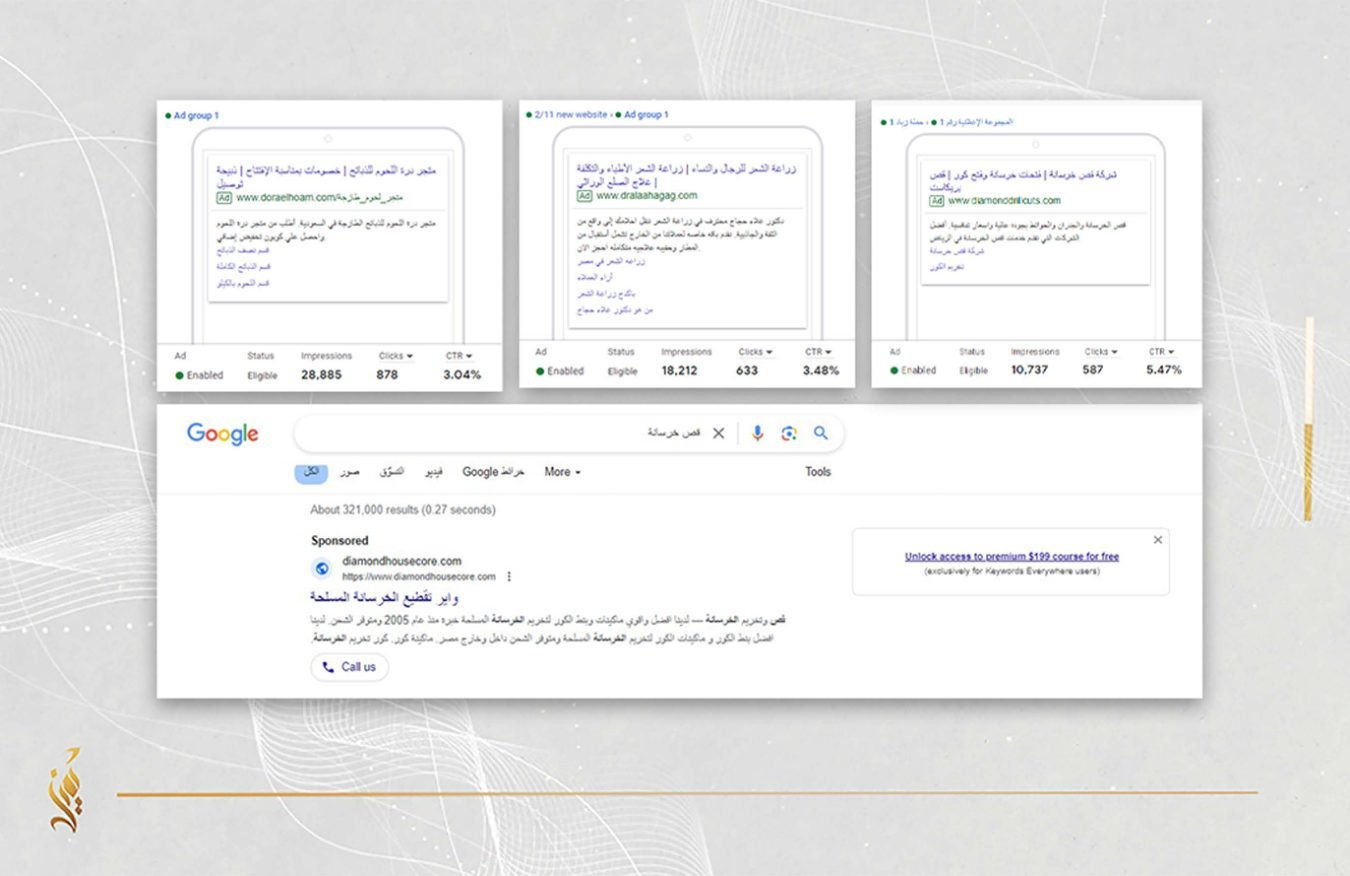
Task: Click the Ad badge beside www.dralaahagag.com
Action: coord(584,196)
